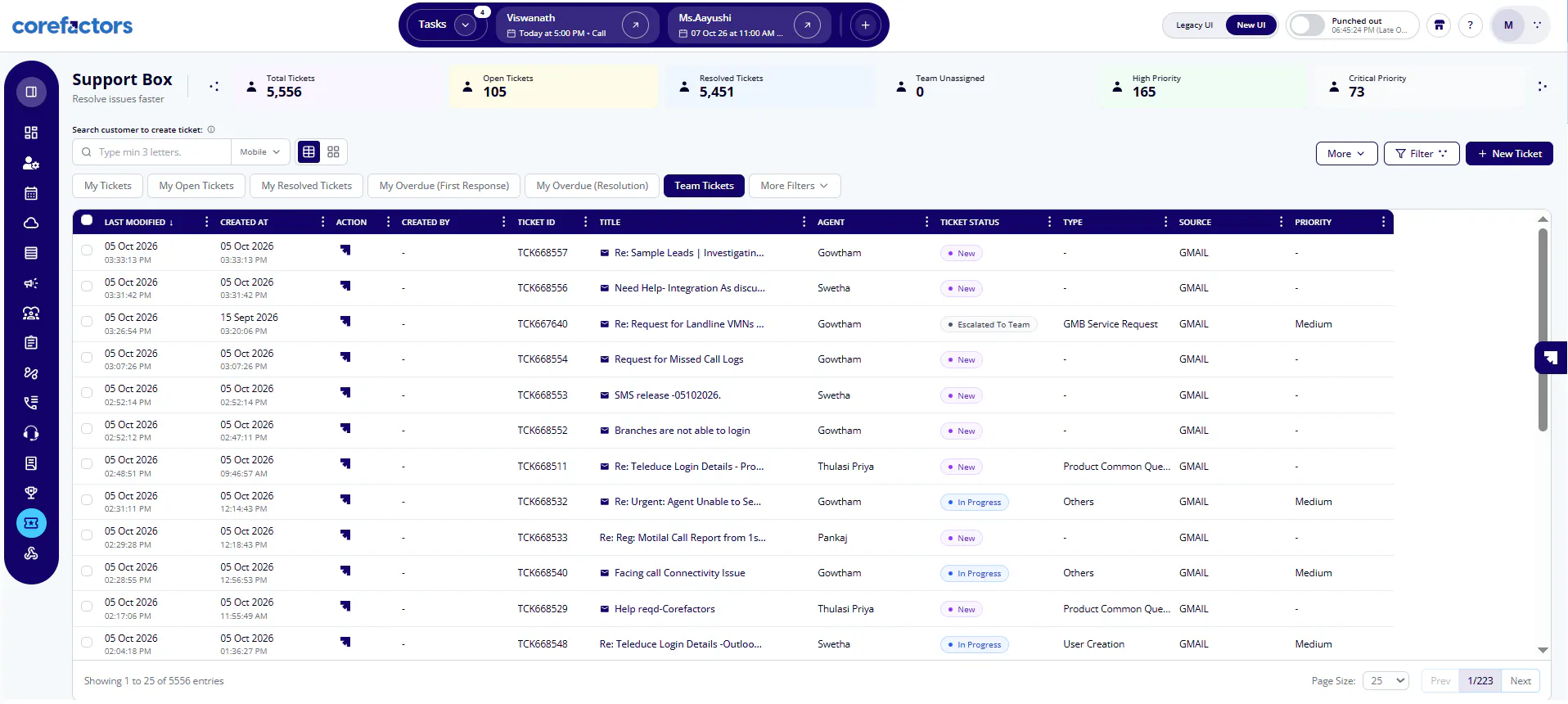The image size is (1568, 704).
Task: Check the row for TCK668557
Action: [87, 250]
